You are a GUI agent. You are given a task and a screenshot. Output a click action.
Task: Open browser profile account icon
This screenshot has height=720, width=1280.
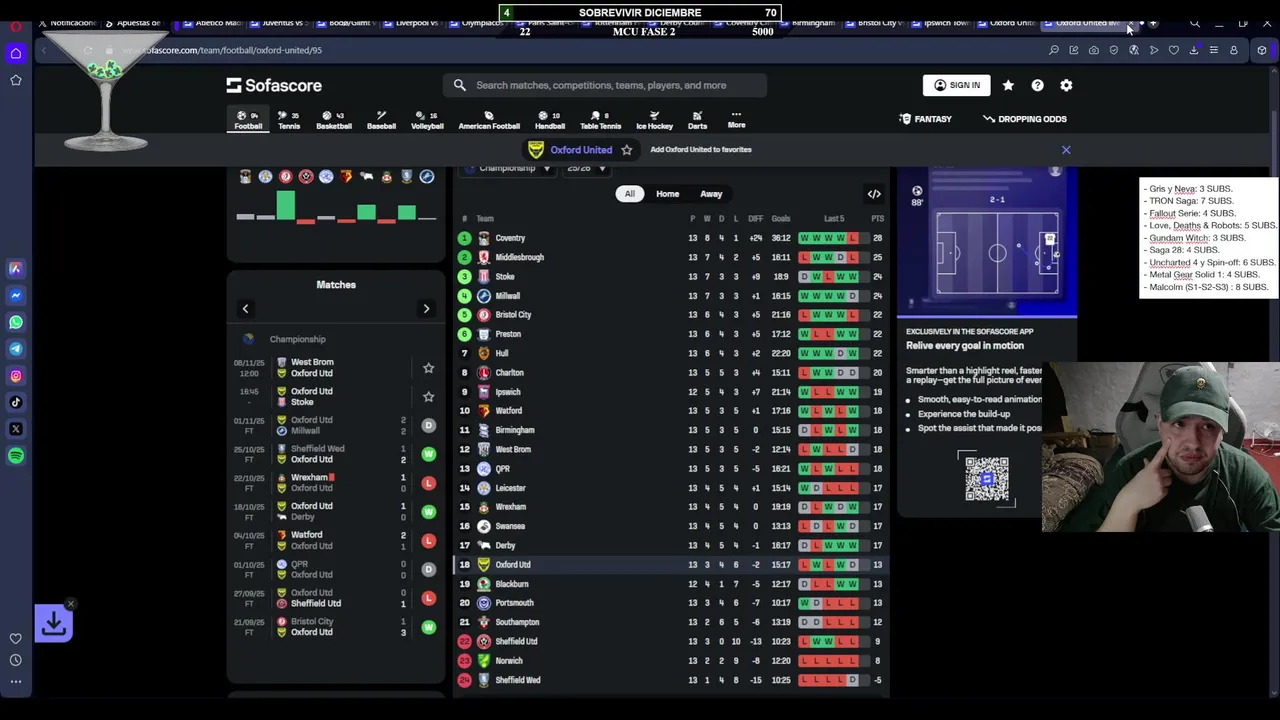1234,50
